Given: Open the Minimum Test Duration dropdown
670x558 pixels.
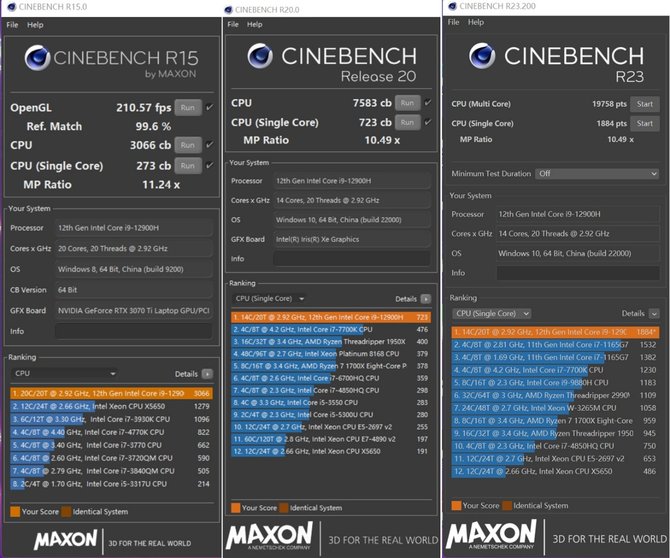Looking at the screenshot, I should [597, 173].
